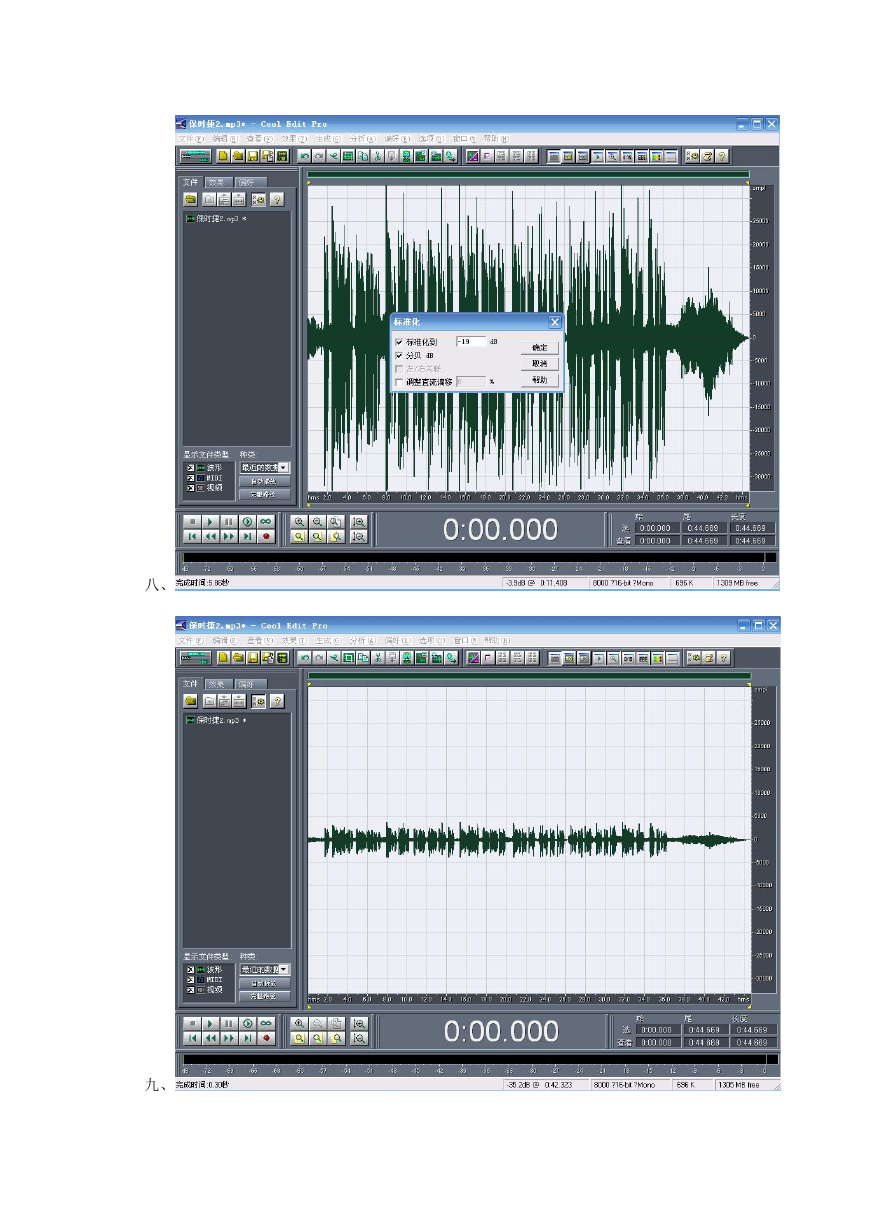Click the Stop button in the upper window
869x1228 pixels.
[191, 522]
